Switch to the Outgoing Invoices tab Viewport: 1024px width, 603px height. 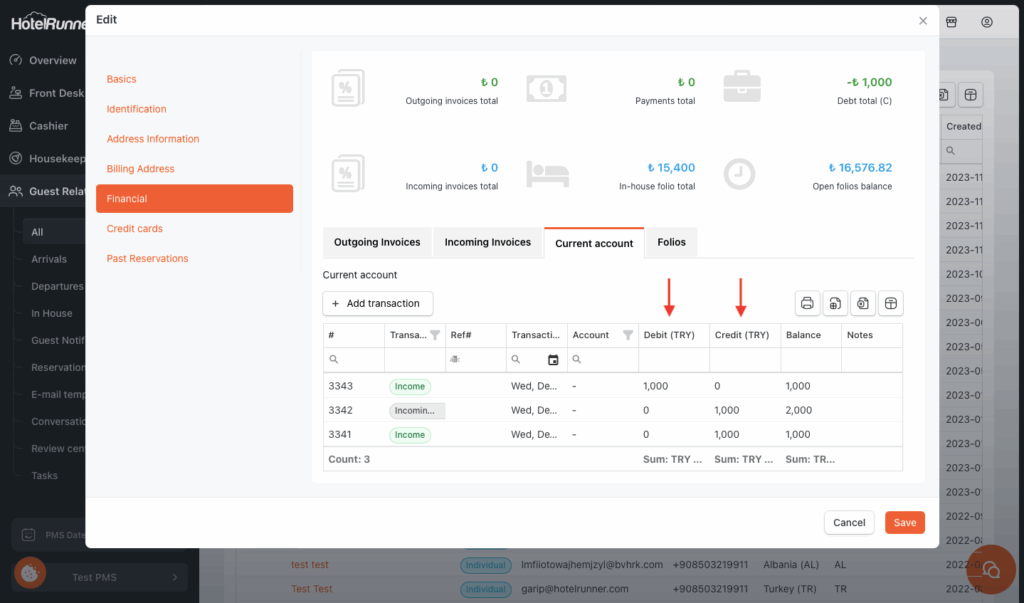(x=376, y=242)
